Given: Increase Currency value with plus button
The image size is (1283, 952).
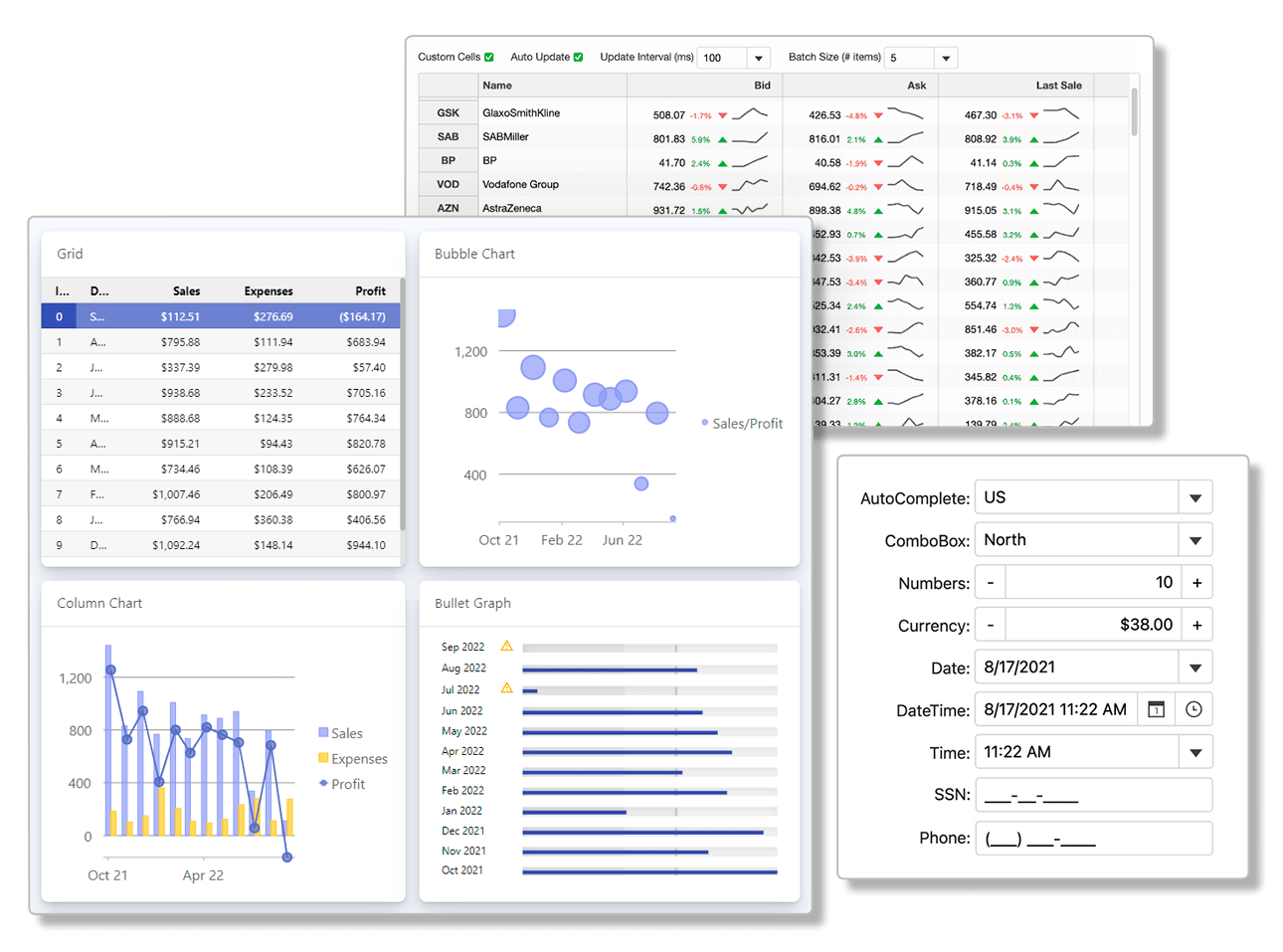Looking at the screenshot, I should click(x=1196, y=625).
